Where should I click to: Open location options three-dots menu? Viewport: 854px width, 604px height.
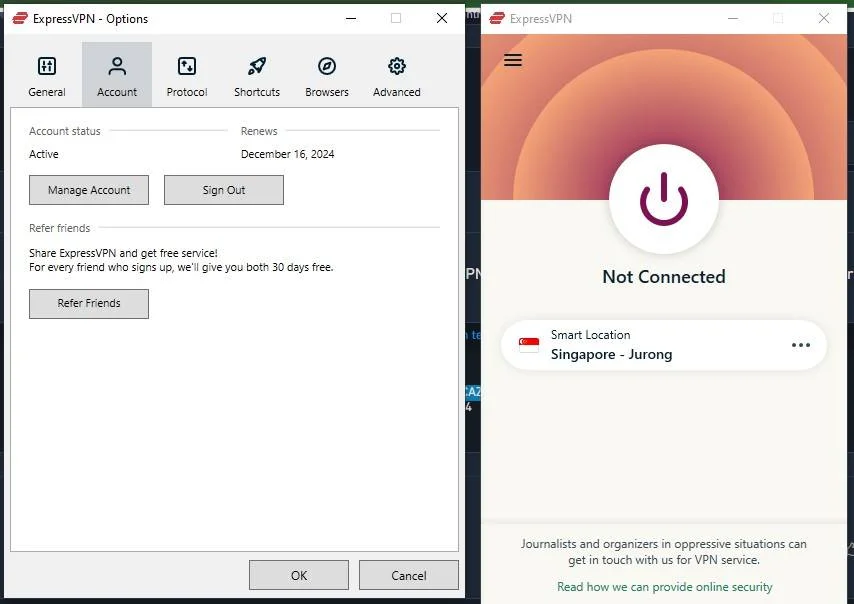tap(801, 345)
